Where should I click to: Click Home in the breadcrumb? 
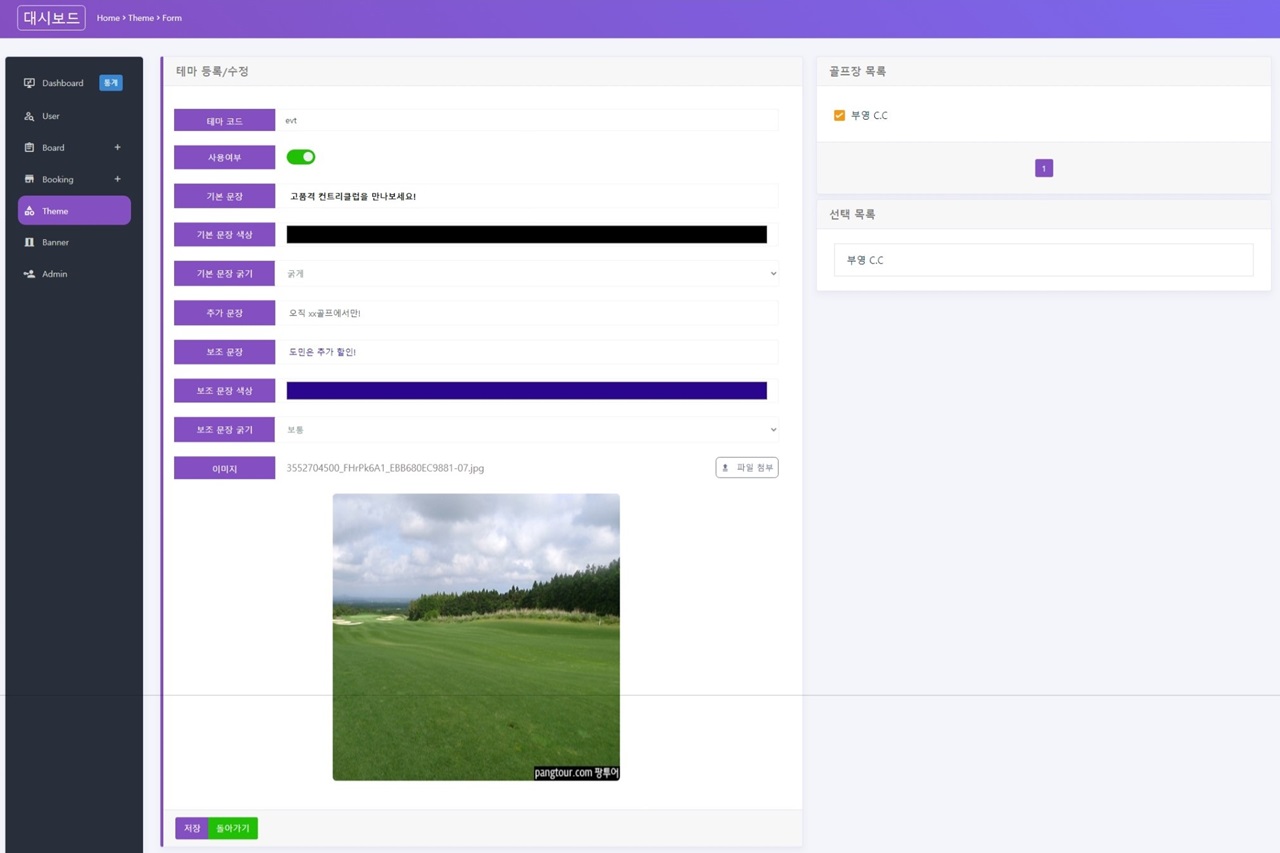pos(108,18)
